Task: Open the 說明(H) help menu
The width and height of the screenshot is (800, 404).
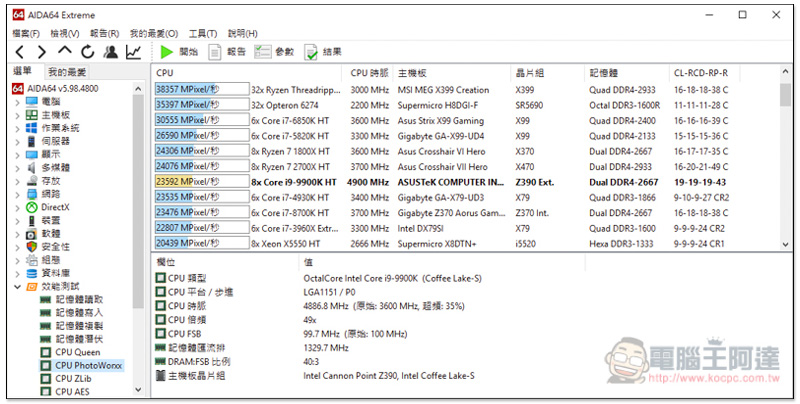Action: pos(242,33)
